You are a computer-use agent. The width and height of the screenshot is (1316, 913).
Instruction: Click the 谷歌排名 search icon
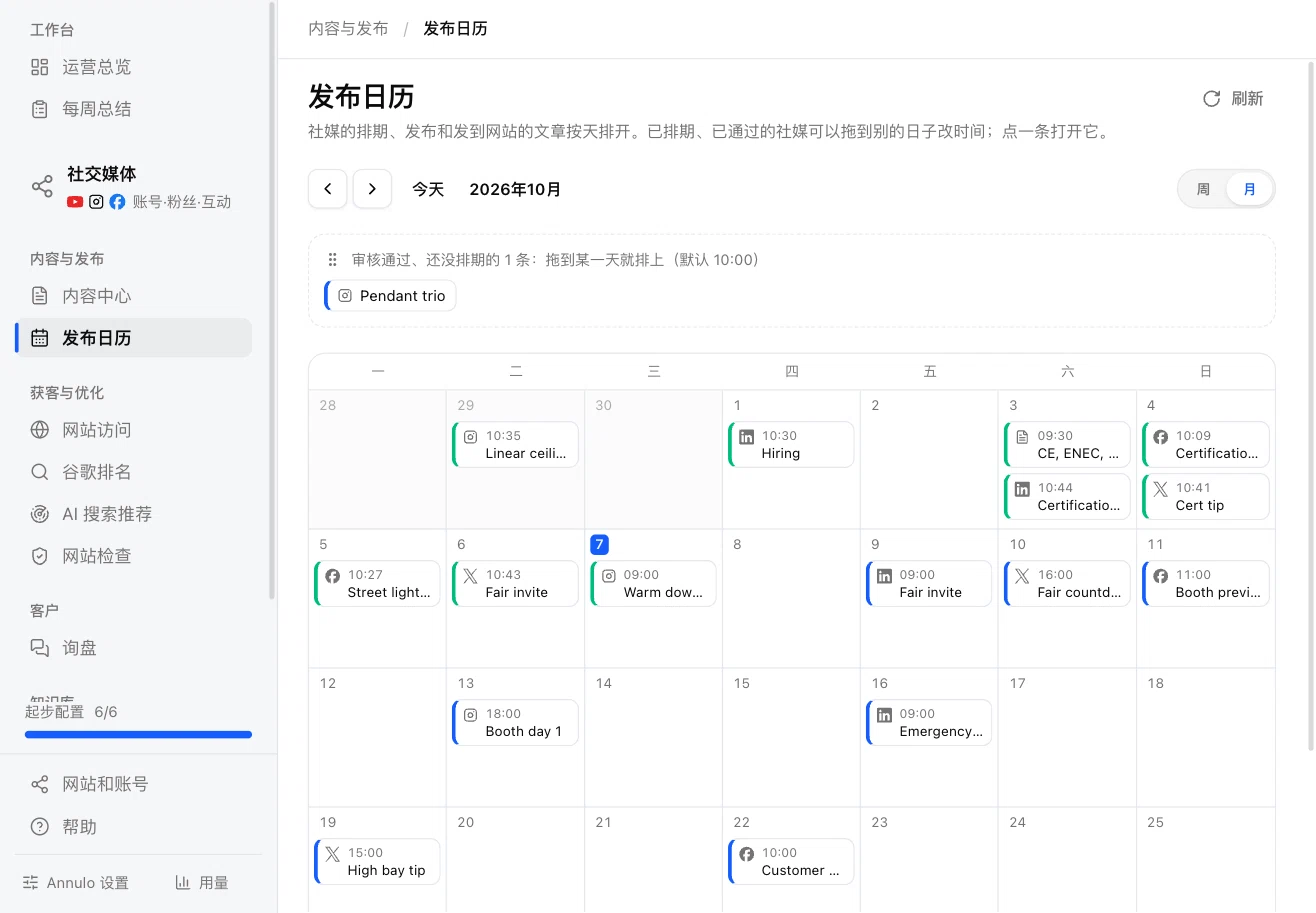[40, 472]
